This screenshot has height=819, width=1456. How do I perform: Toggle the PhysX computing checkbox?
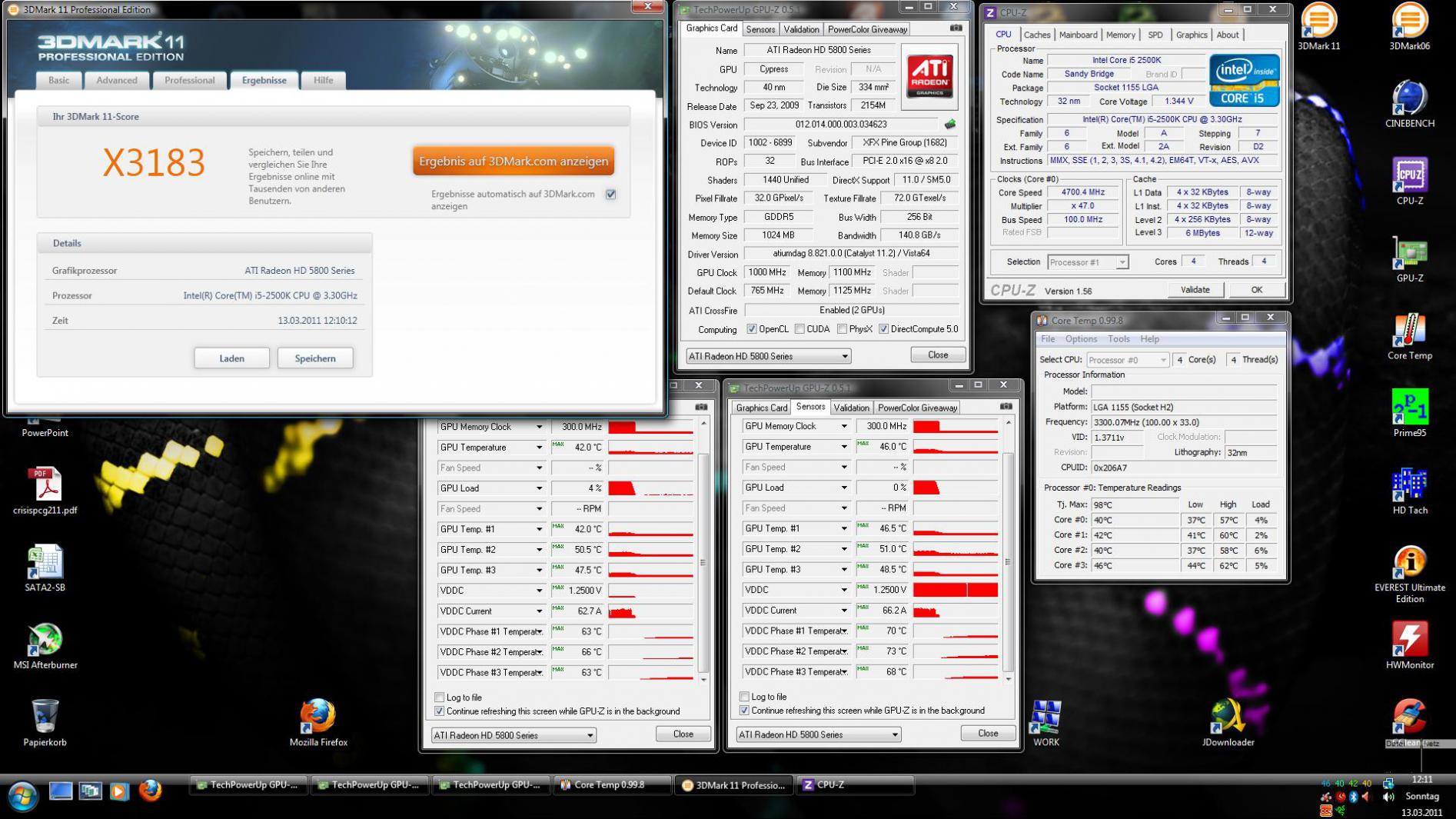tap(842, 329)
